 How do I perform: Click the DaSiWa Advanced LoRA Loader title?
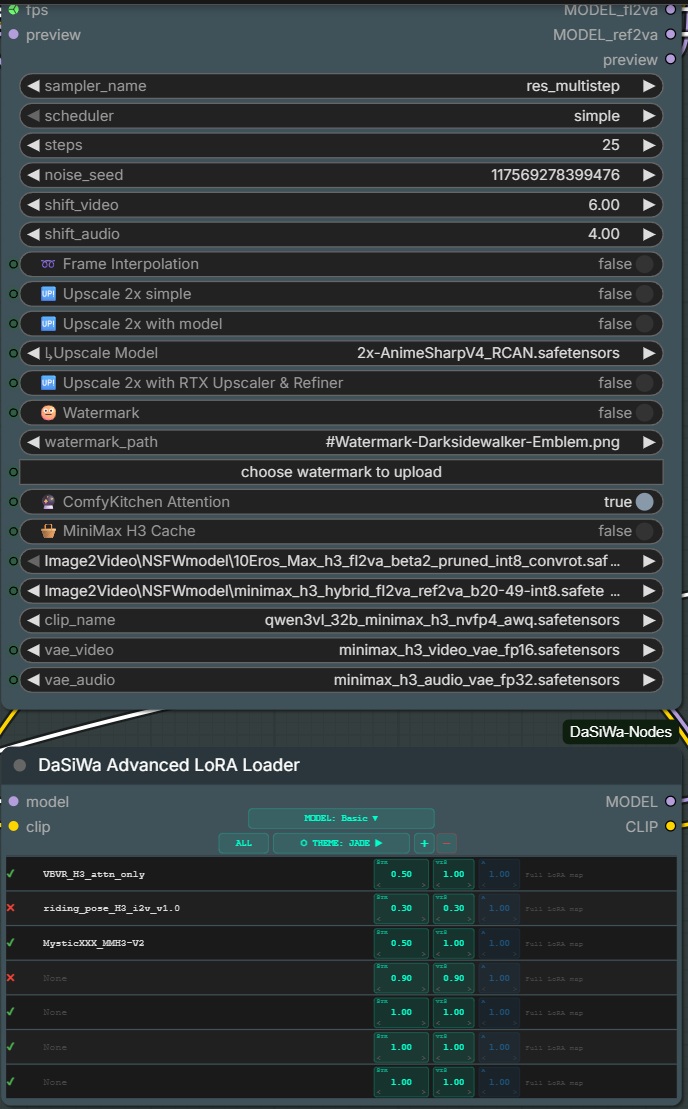(169, 765)
